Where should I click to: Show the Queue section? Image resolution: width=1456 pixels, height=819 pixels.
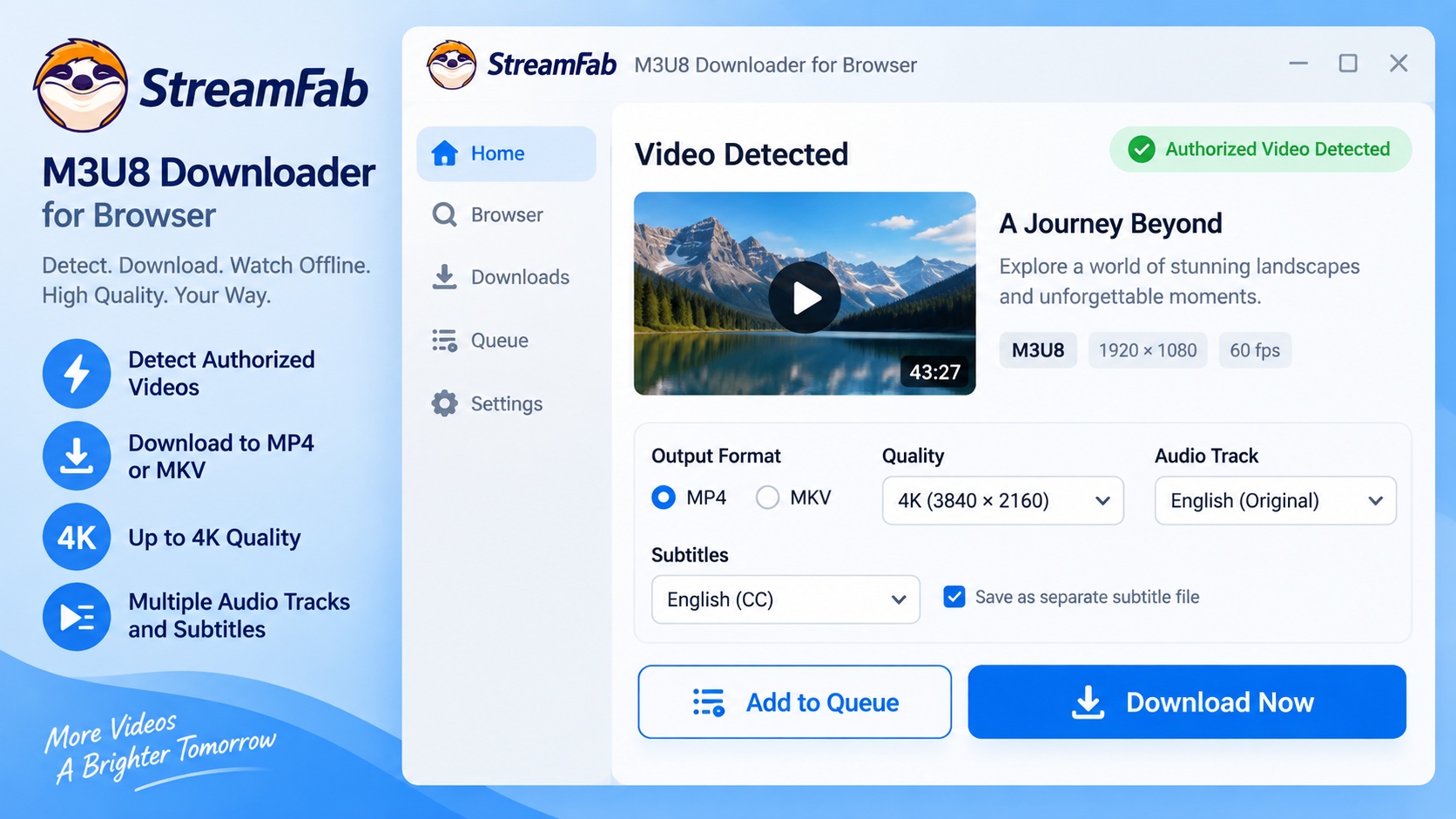(x=506, y=341)
